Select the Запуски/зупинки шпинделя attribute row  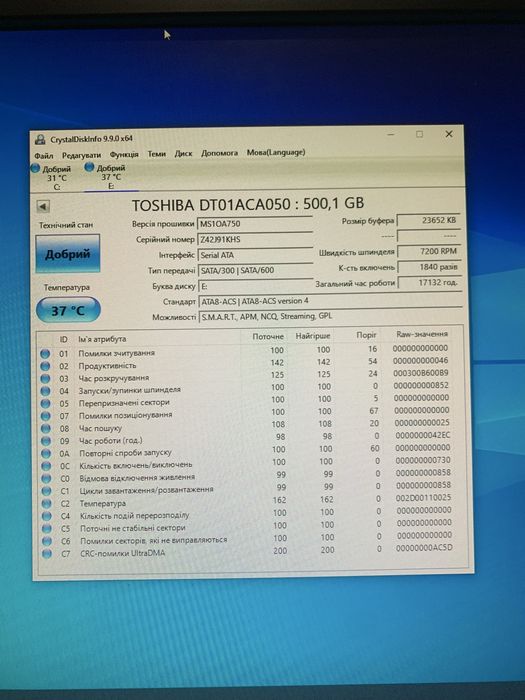(246, 388)
